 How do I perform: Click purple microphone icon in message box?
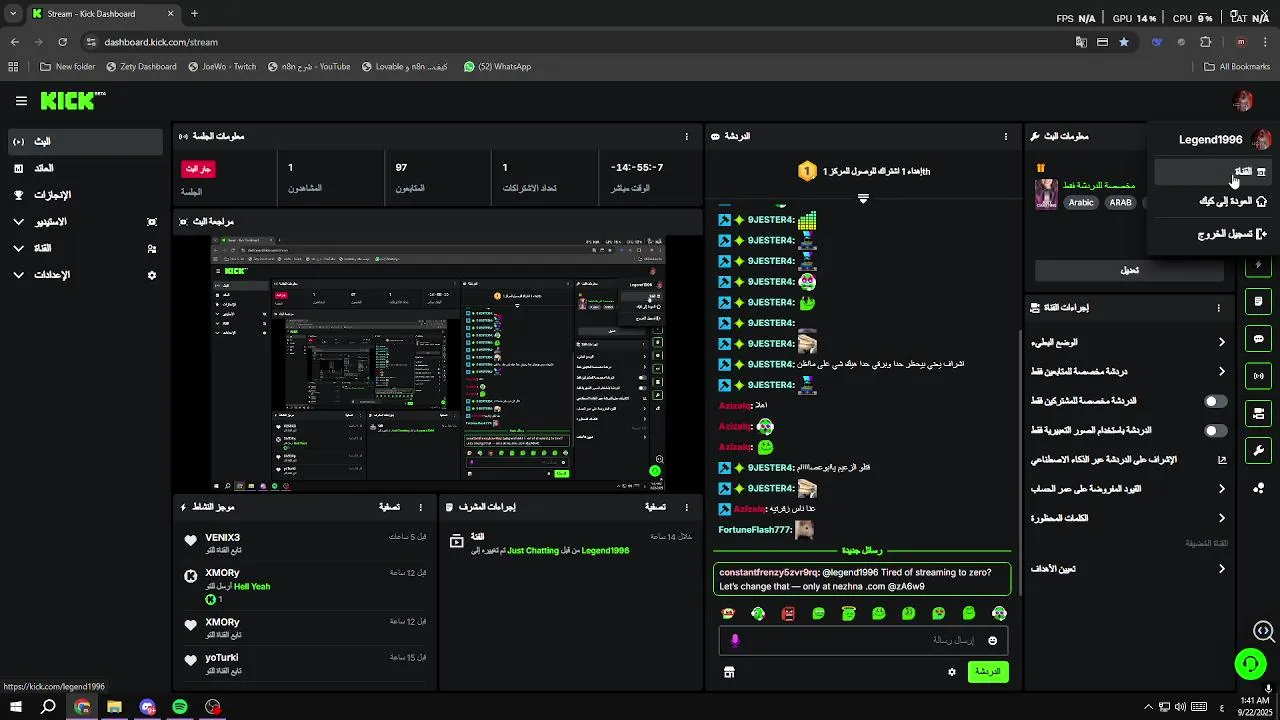pos(735,640)
